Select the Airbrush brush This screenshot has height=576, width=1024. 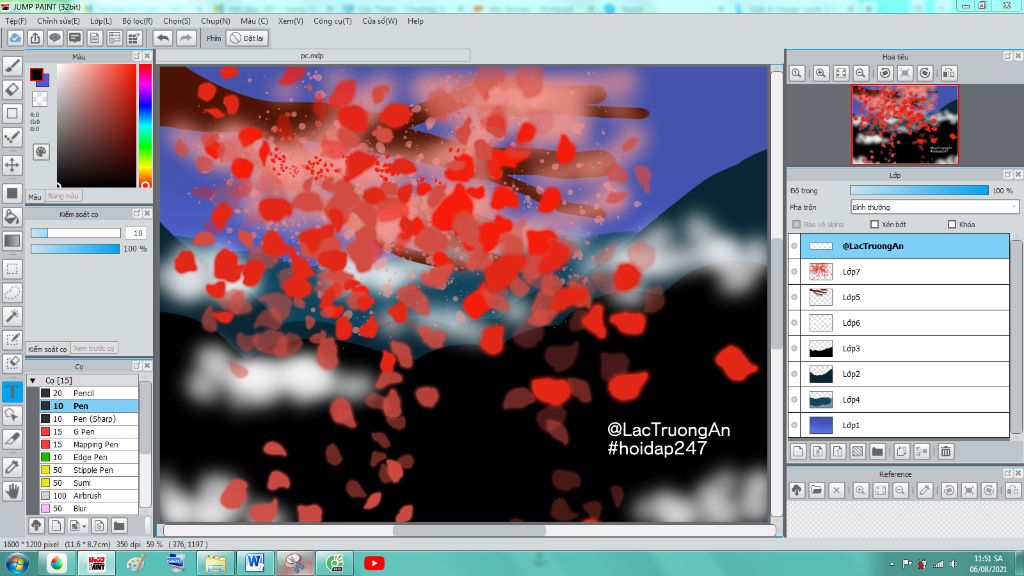89,496
